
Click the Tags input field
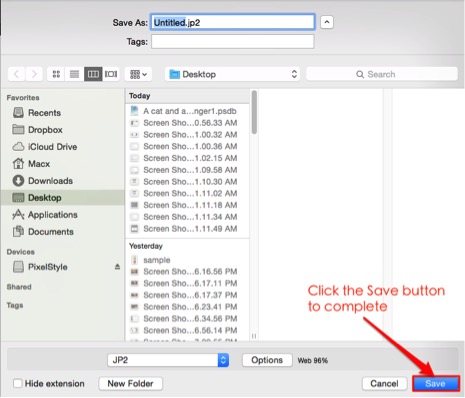(232, 42)
